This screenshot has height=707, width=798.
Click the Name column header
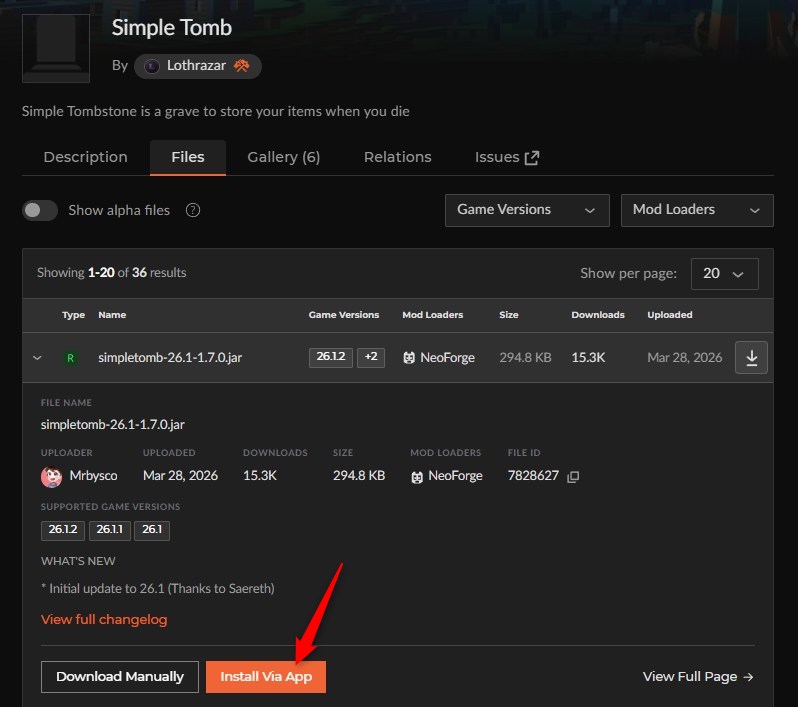tap(112, 315)
